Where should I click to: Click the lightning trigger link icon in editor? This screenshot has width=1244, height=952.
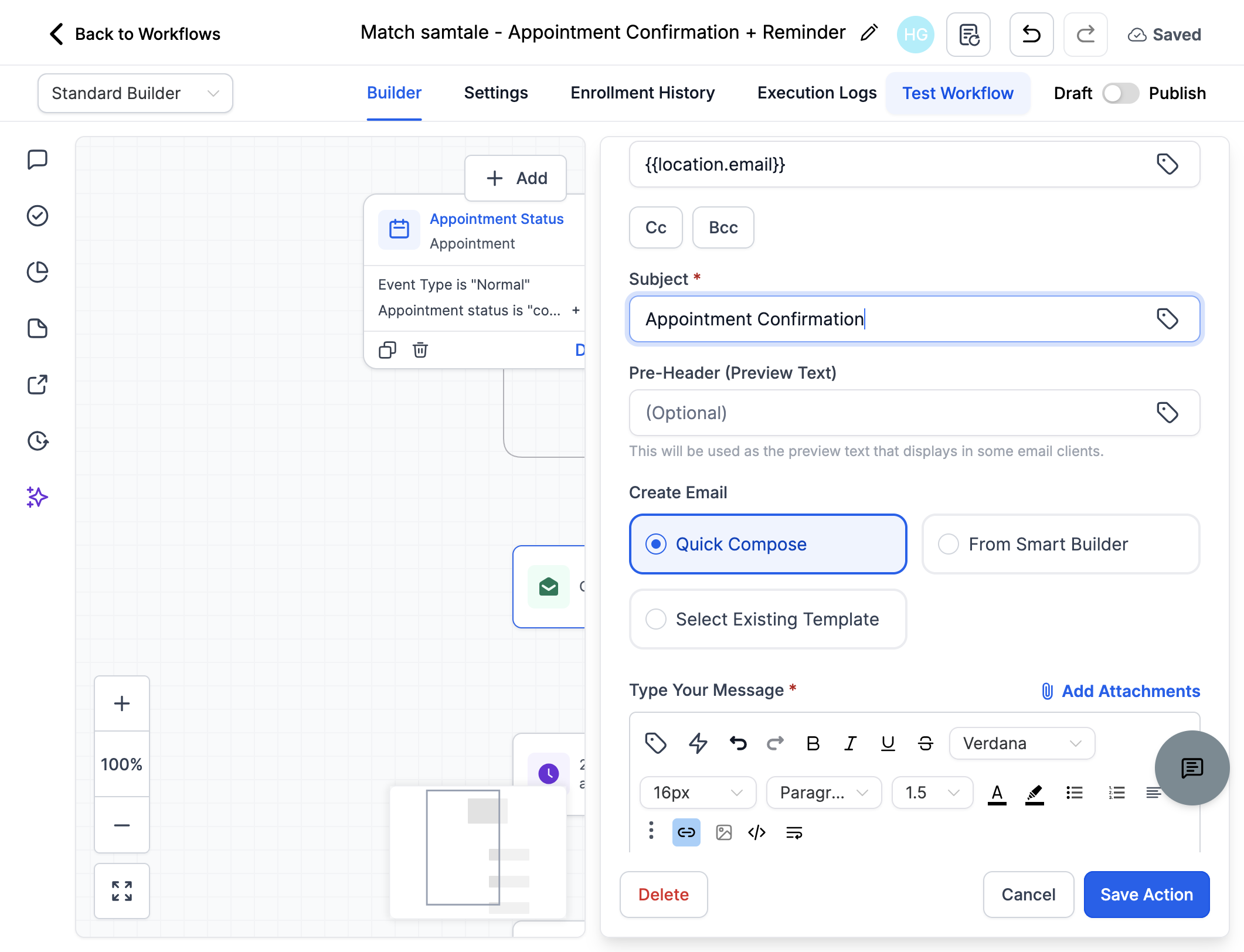(x=698, y=743)
